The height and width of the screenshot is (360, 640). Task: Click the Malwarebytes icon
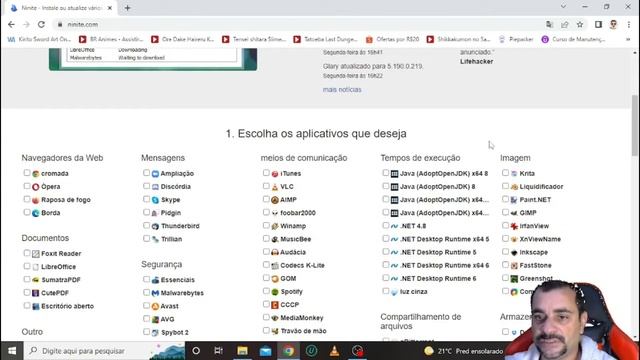(156, 293)
